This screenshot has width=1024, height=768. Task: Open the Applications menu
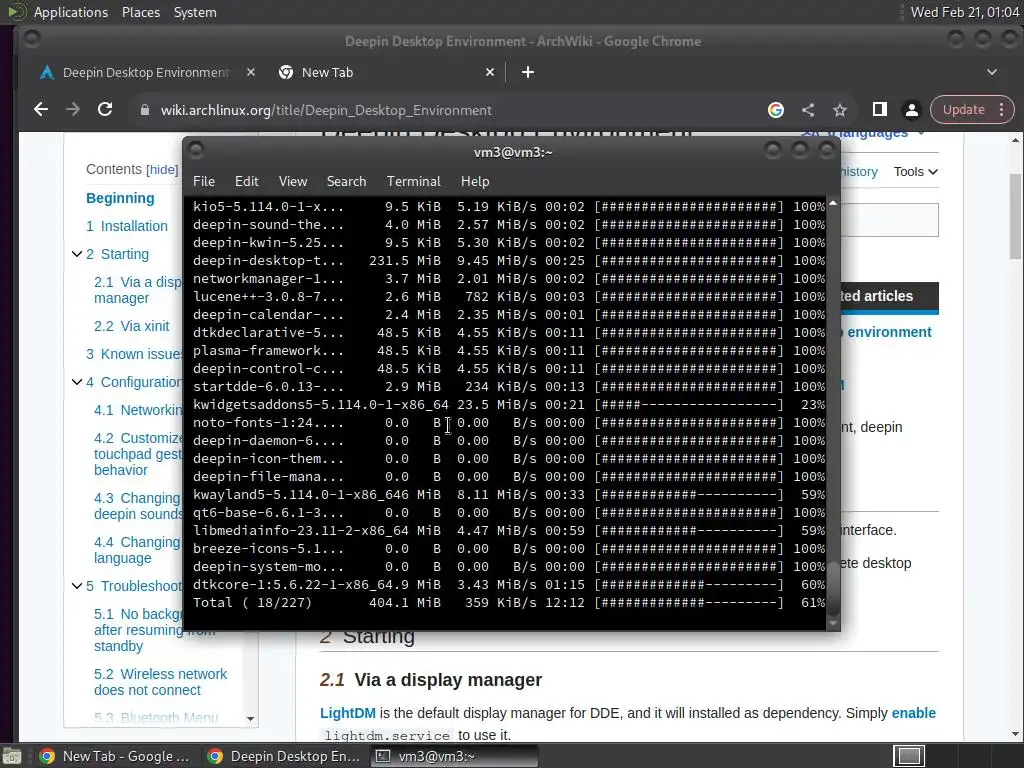[71, 12]
